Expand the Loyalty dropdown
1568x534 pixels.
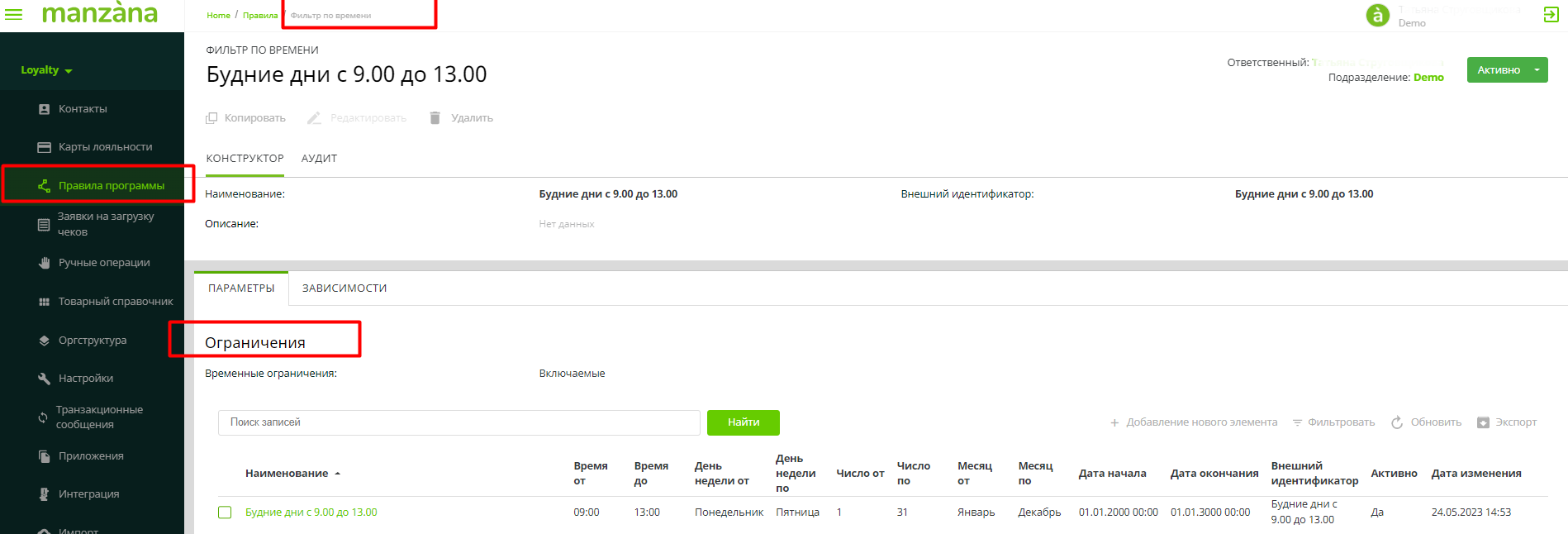pos(46,70)
